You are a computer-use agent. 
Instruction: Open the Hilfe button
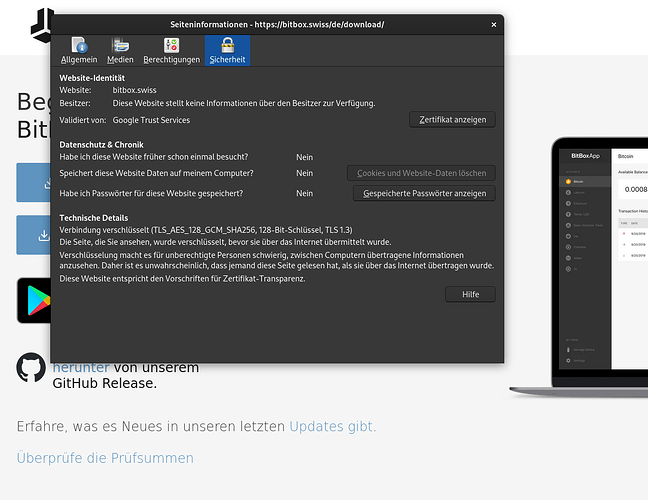click(470, 294)
